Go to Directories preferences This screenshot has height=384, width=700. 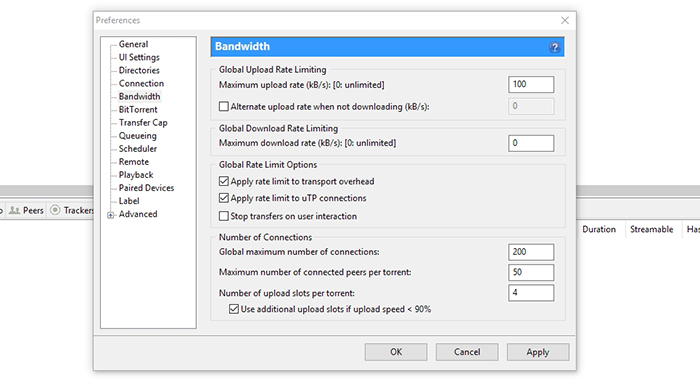pos(139,70)
